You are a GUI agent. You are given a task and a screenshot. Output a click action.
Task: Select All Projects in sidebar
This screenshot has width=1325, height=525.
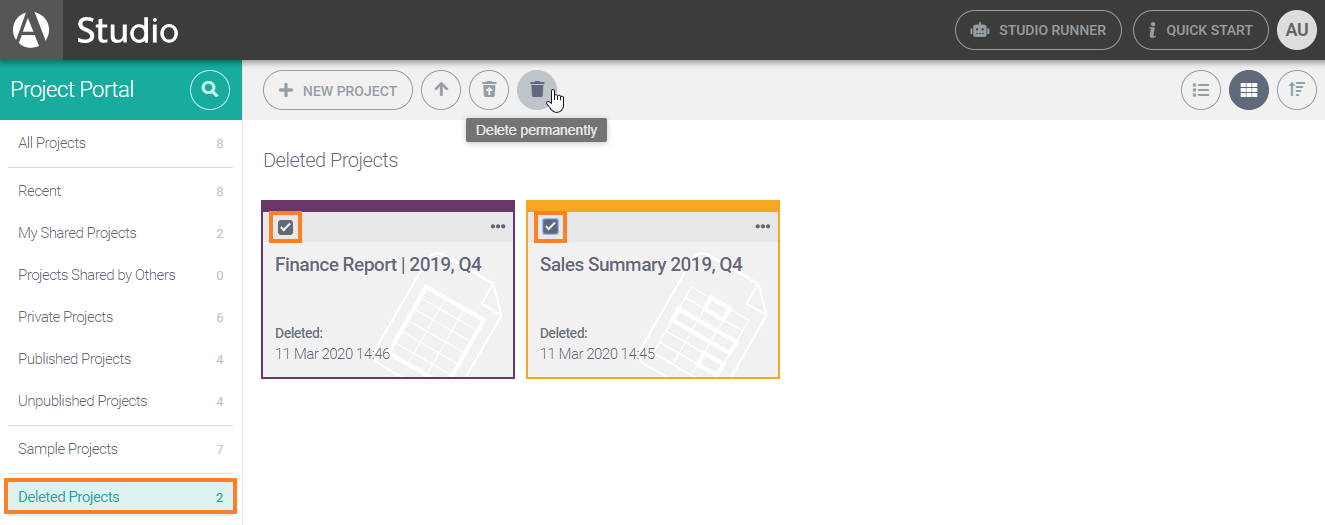52,143
